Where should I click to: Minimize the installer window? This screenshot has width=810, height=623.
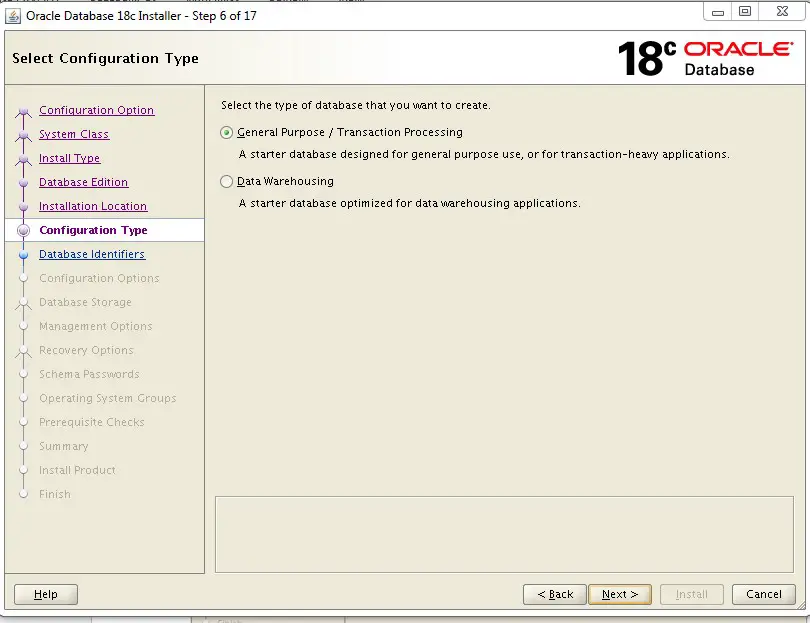[718, 11]
